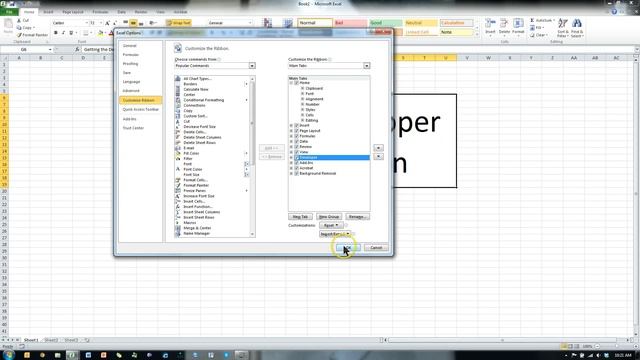This screenshot has height=360, width=640.
Task: Click the Move Up arrow button
Action: click(378, 148)
